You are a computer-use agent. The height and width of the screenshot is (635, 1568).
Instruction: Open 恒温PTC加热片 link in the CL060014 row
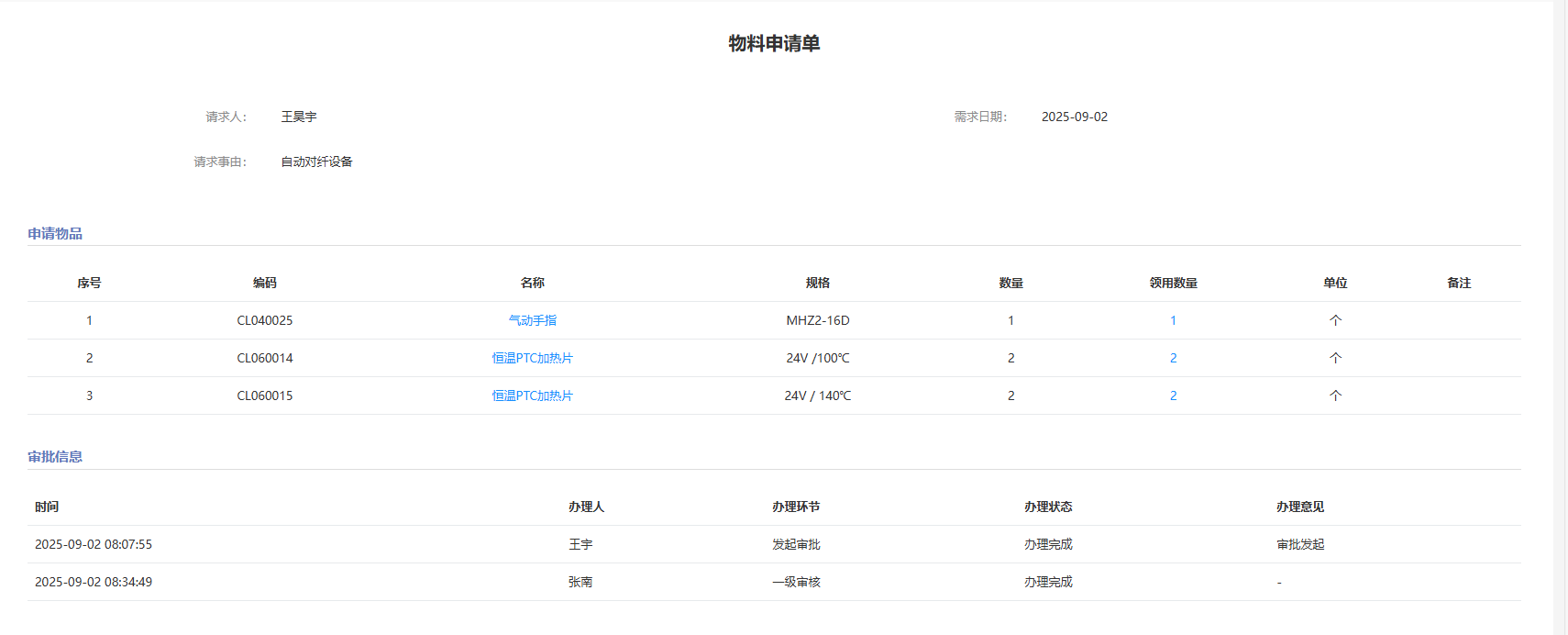point(532,358)
